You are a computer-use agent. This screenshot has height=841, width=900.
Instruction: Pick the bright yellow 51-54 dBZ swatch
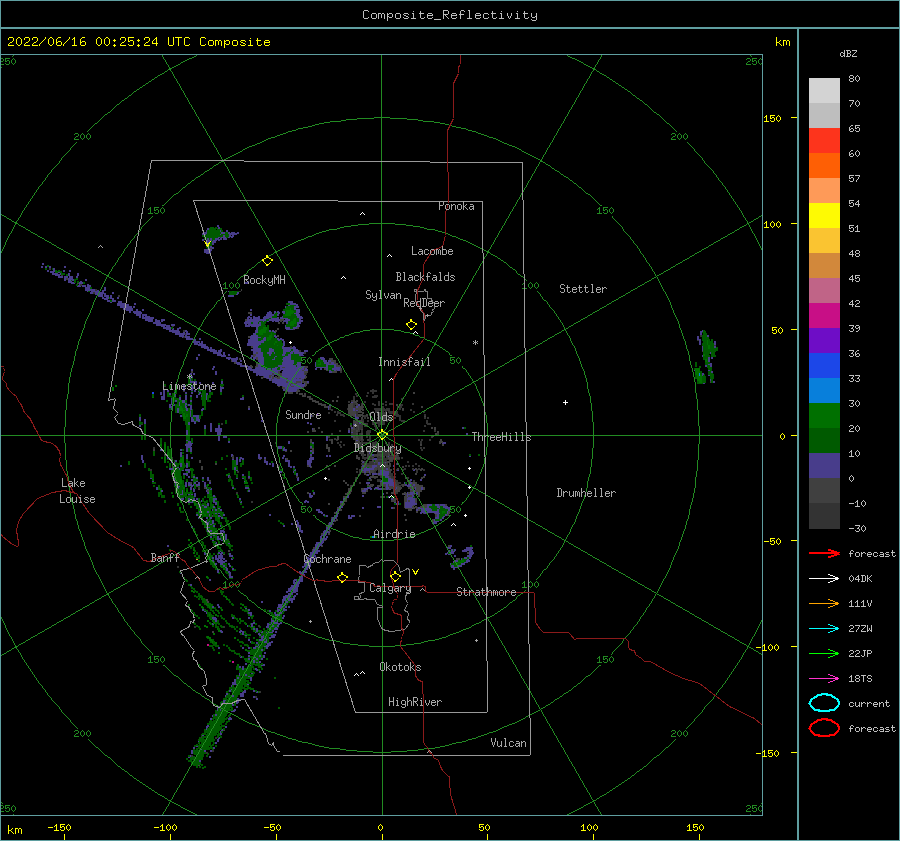(824, 216)
